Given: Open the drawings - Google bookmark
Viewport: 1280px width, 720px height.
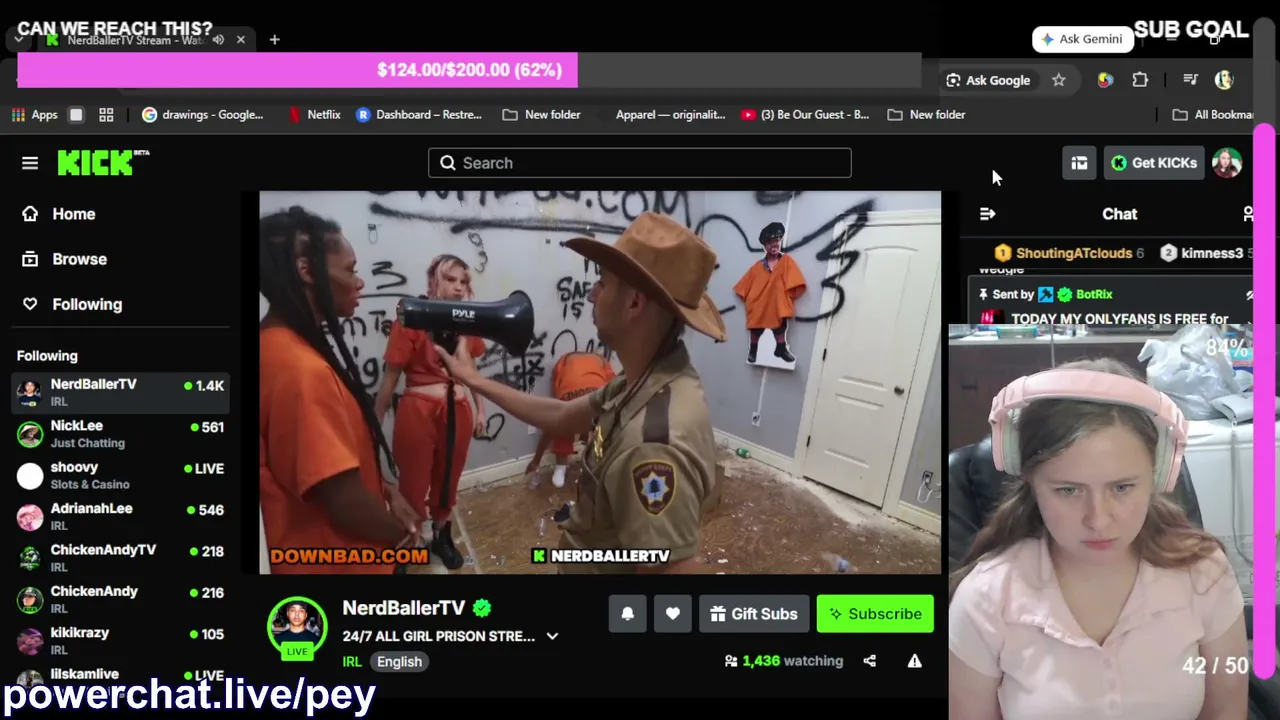Looking at the screenshot, I should click(x=203, y=115).
